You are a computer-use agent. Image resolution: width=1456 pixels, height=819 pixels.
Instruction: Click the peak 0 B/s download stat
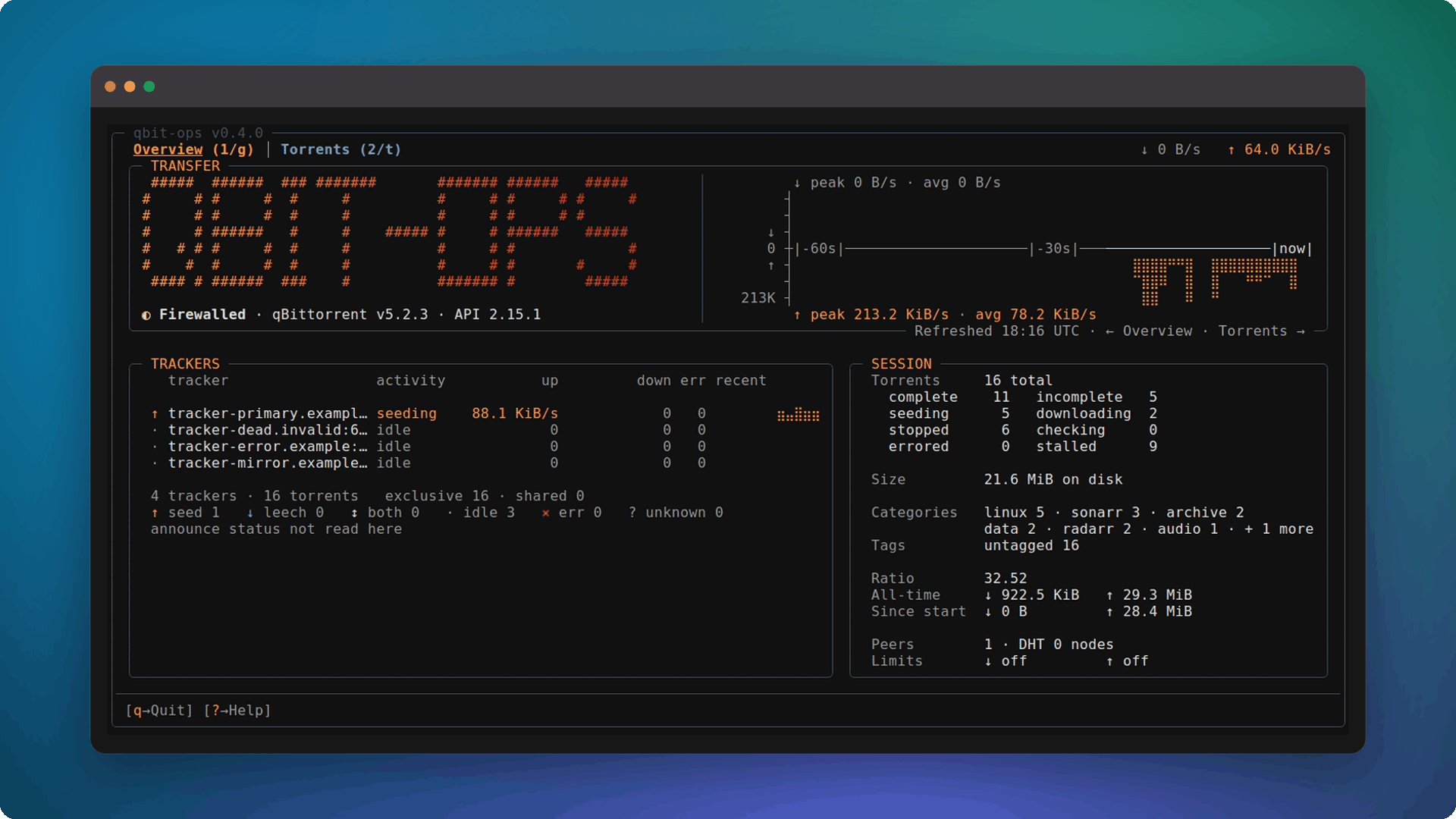tap(845, 183)
